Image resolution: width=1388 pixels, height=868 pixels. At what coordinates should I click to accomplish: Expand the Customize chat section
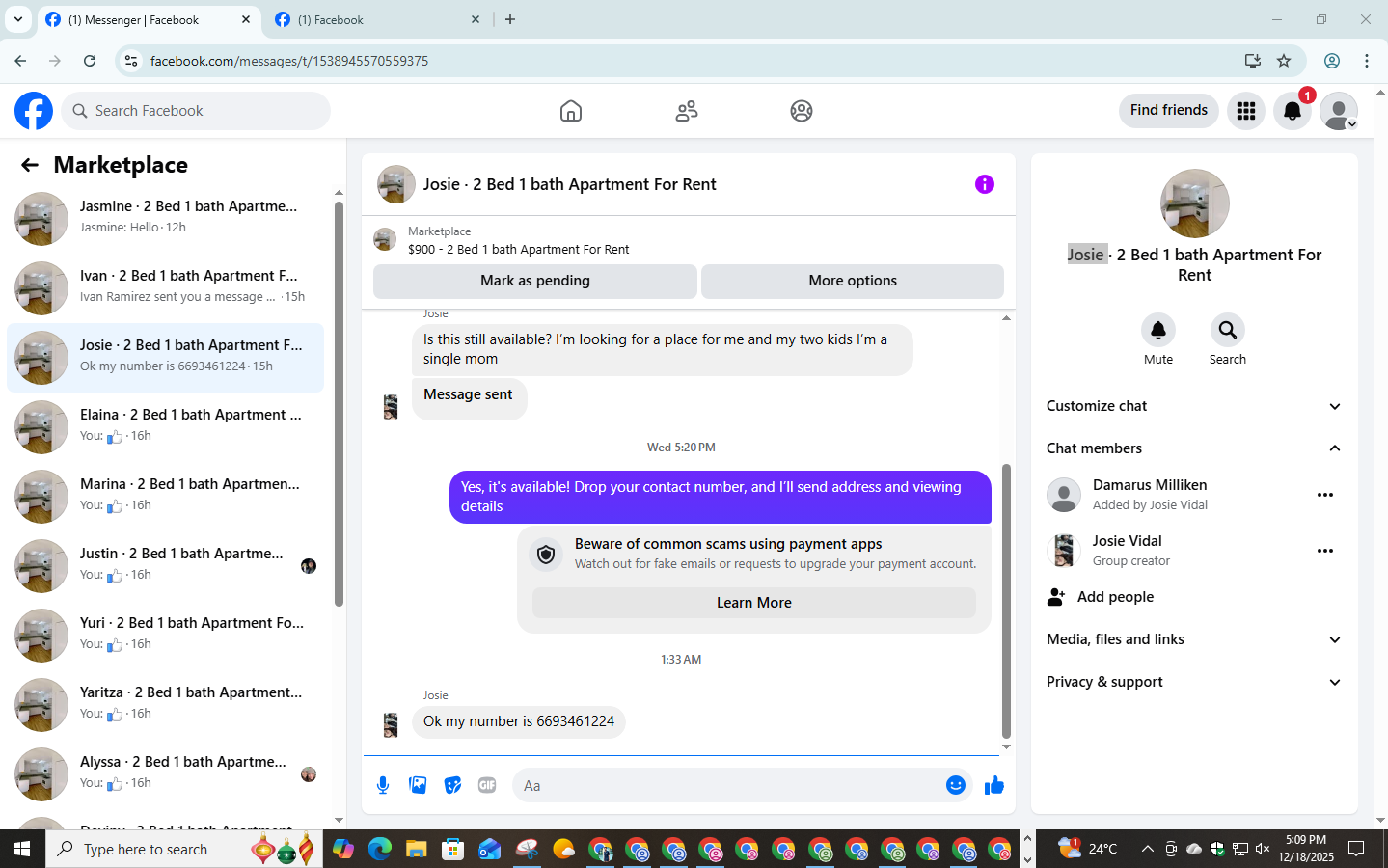click(1194, 406)
